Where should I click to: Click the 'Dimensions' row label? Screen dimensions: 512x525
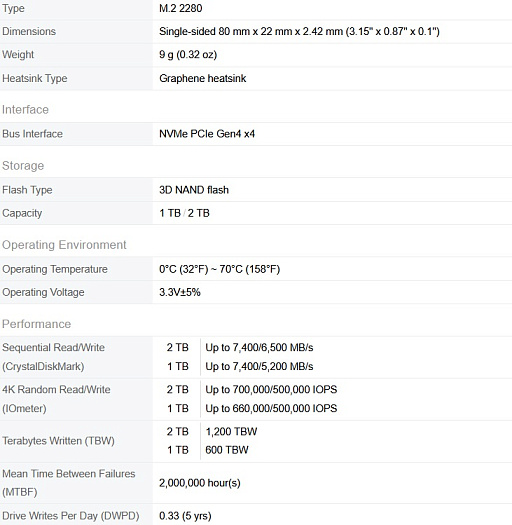29,31
